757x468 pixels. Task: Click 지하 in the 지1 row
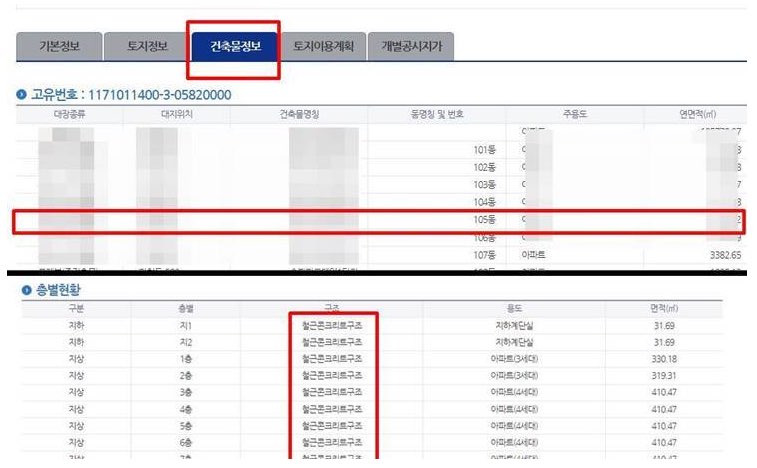tap(76, 326)
